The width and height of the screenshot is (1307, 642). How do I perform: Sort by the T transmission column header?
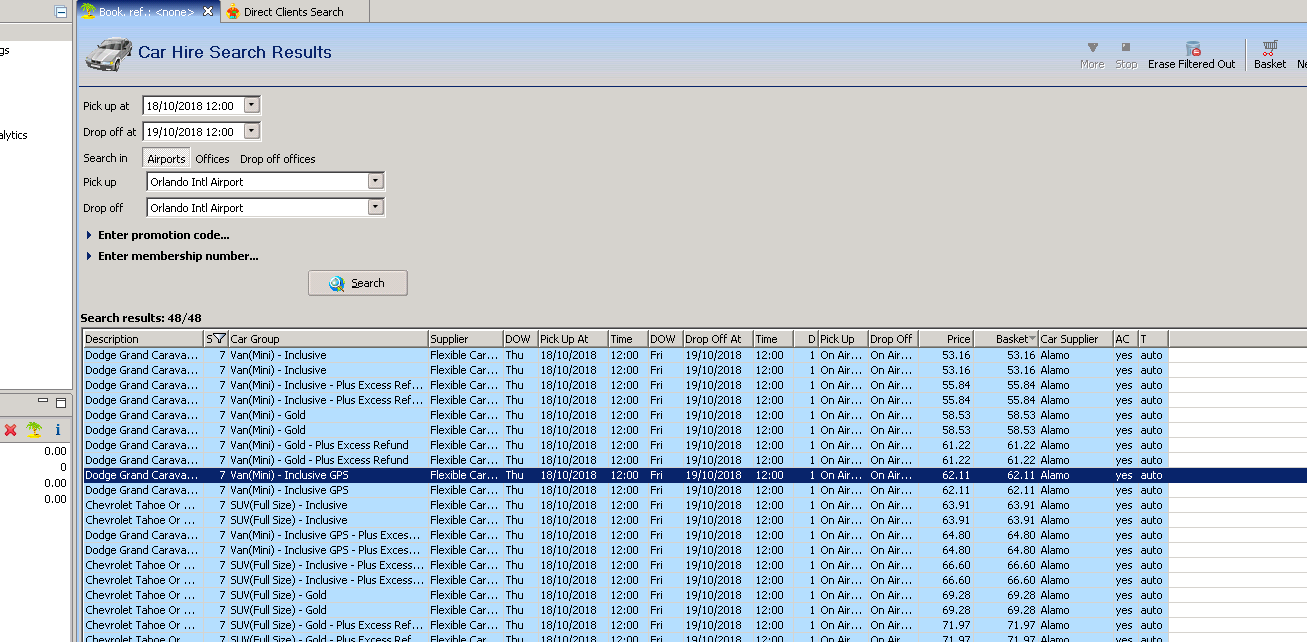pos(1153,339)
